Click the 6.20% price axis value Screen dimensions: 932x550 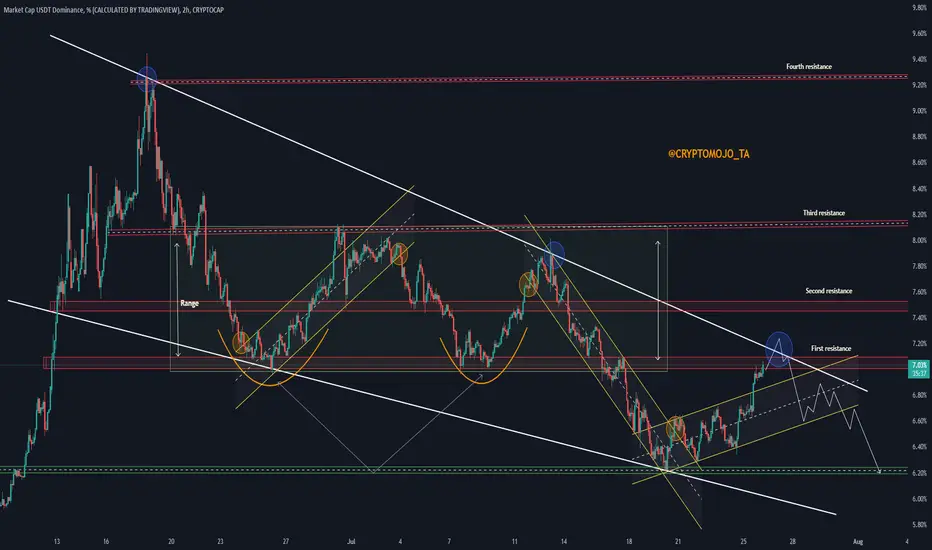pos(919,473)
